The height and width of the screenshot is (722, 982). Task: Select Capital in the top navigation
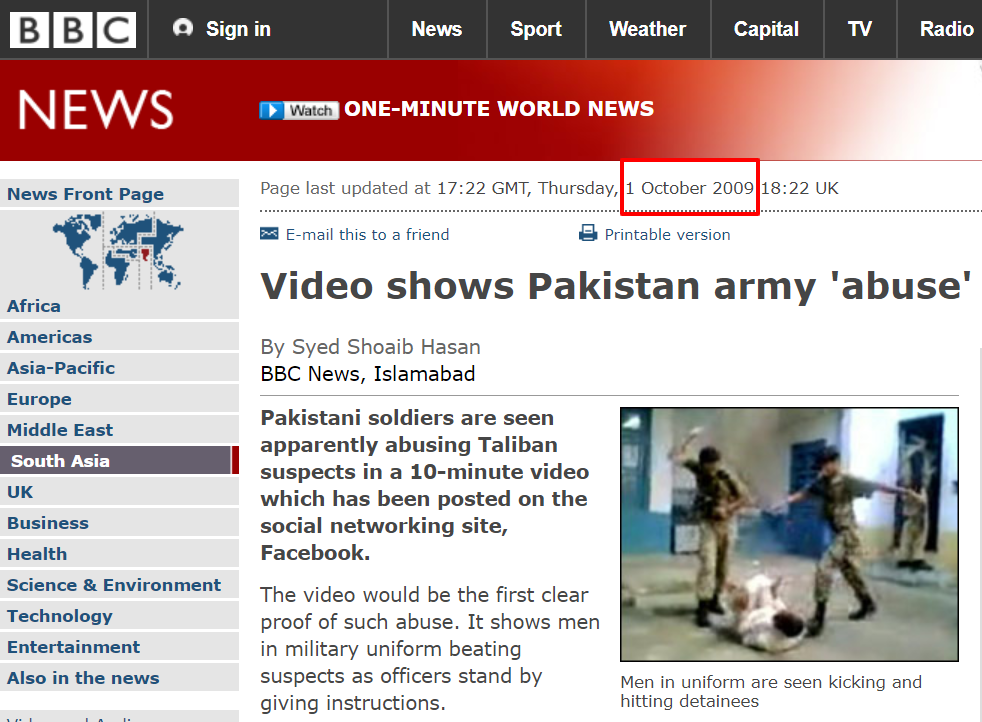(766, 29)
